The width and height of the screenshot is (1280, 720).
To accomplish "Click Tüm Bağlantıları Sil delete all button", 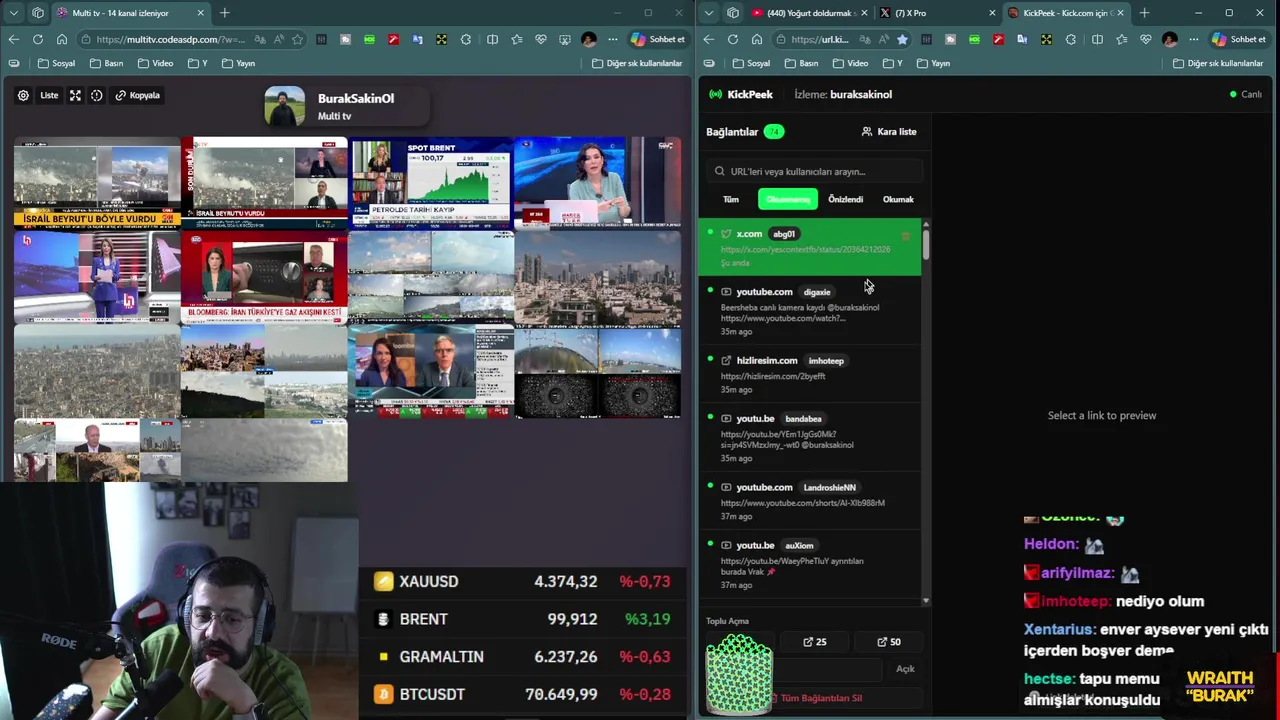I will pyautogui.click(x=815, y=698).
